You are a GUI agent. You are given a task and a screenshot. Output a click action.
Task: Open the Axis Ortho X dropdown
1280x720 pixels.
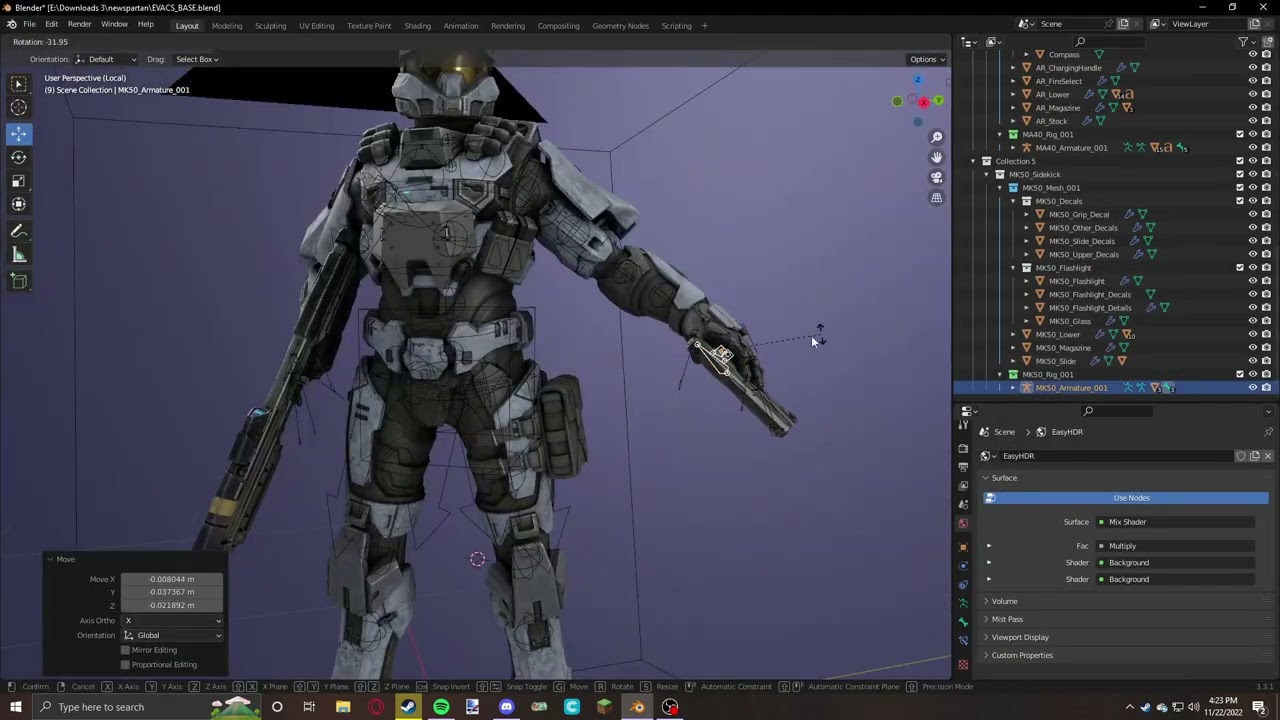point(172,621)
